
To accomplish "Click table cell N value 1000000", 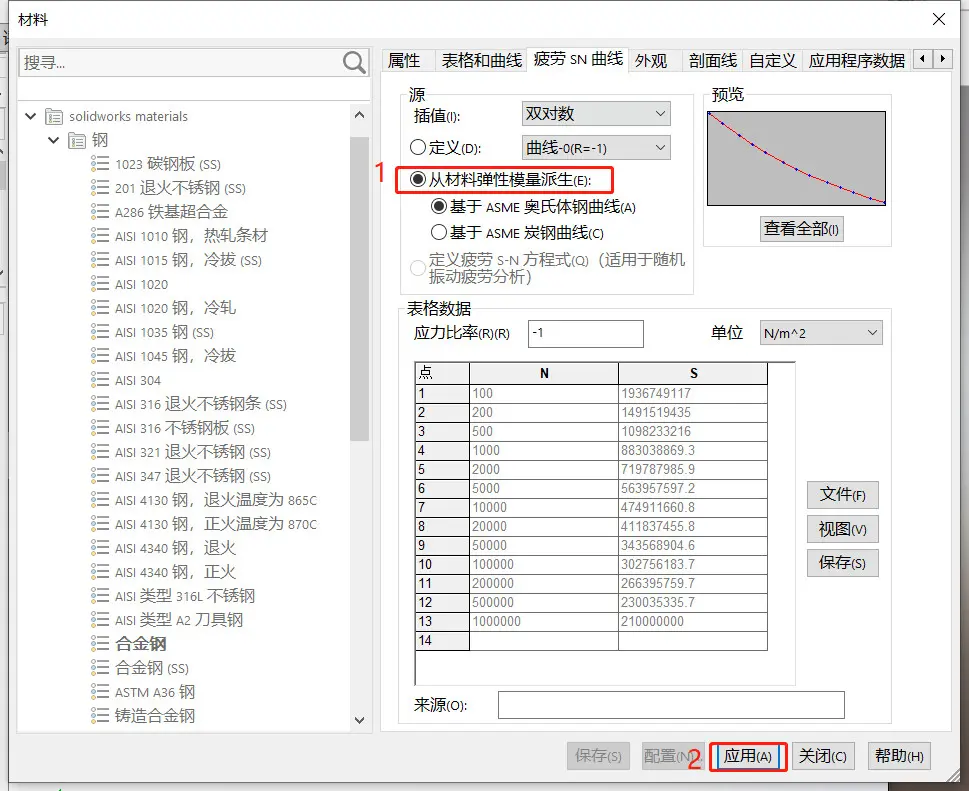I will point(544,622).
